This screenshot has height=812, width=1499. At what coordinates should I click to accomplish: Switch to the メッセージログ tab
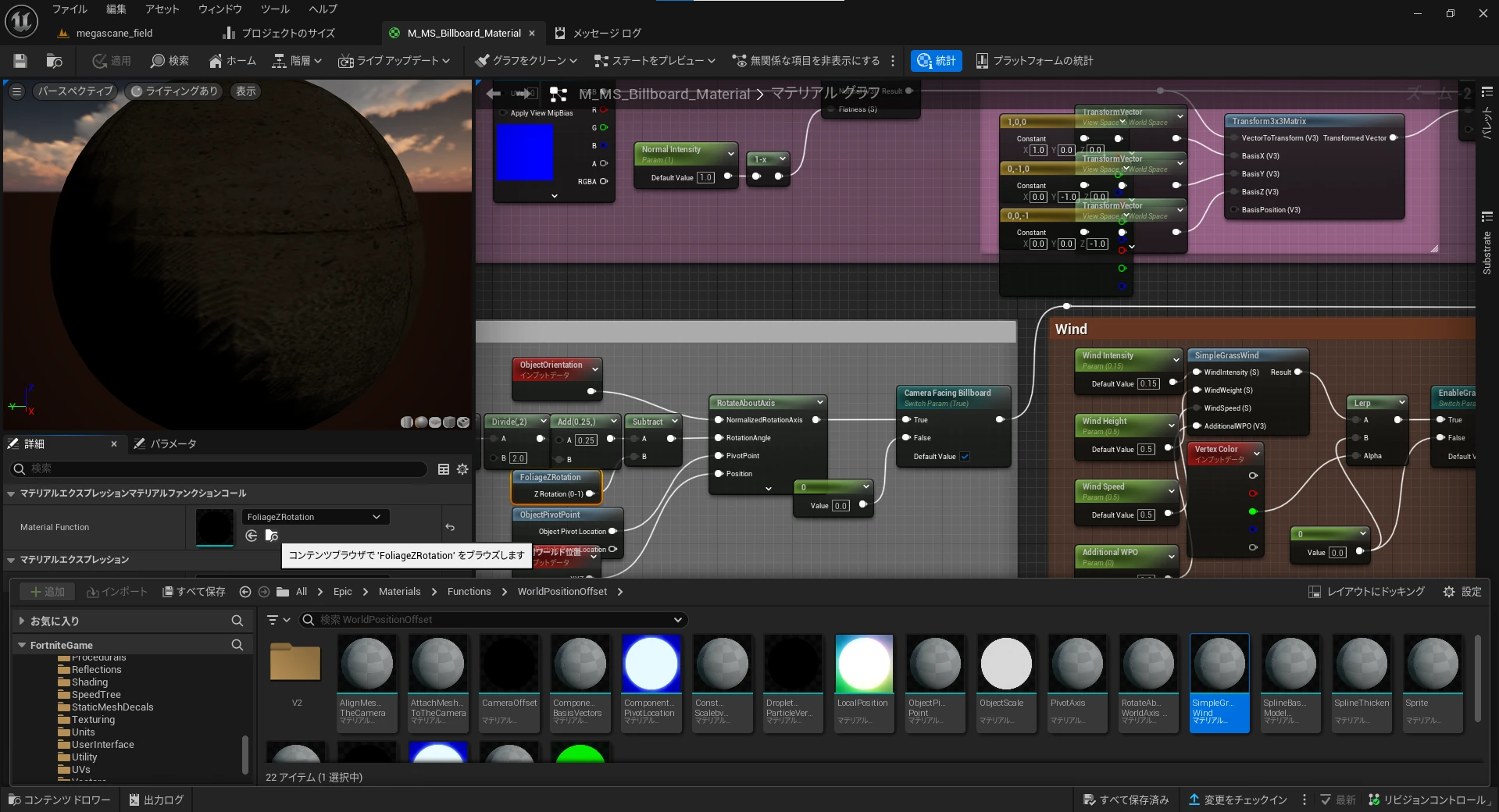point(598,33)
